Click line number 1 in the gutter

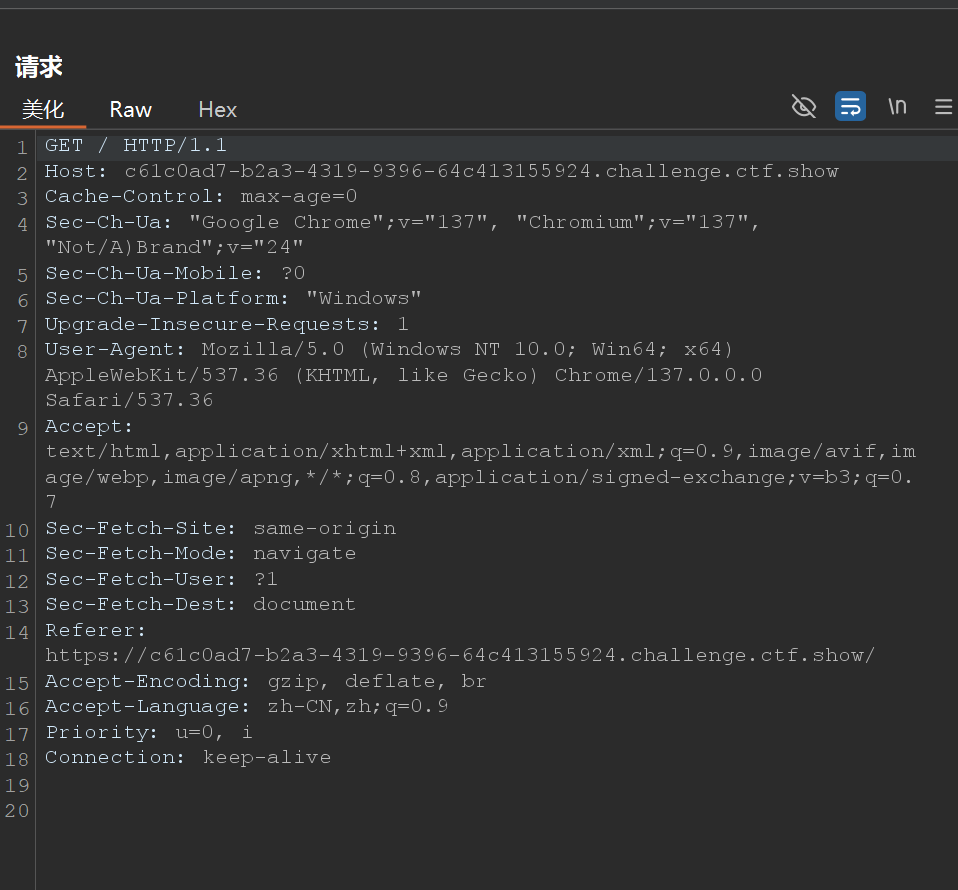pyautogui.click(x=22, y=145)
